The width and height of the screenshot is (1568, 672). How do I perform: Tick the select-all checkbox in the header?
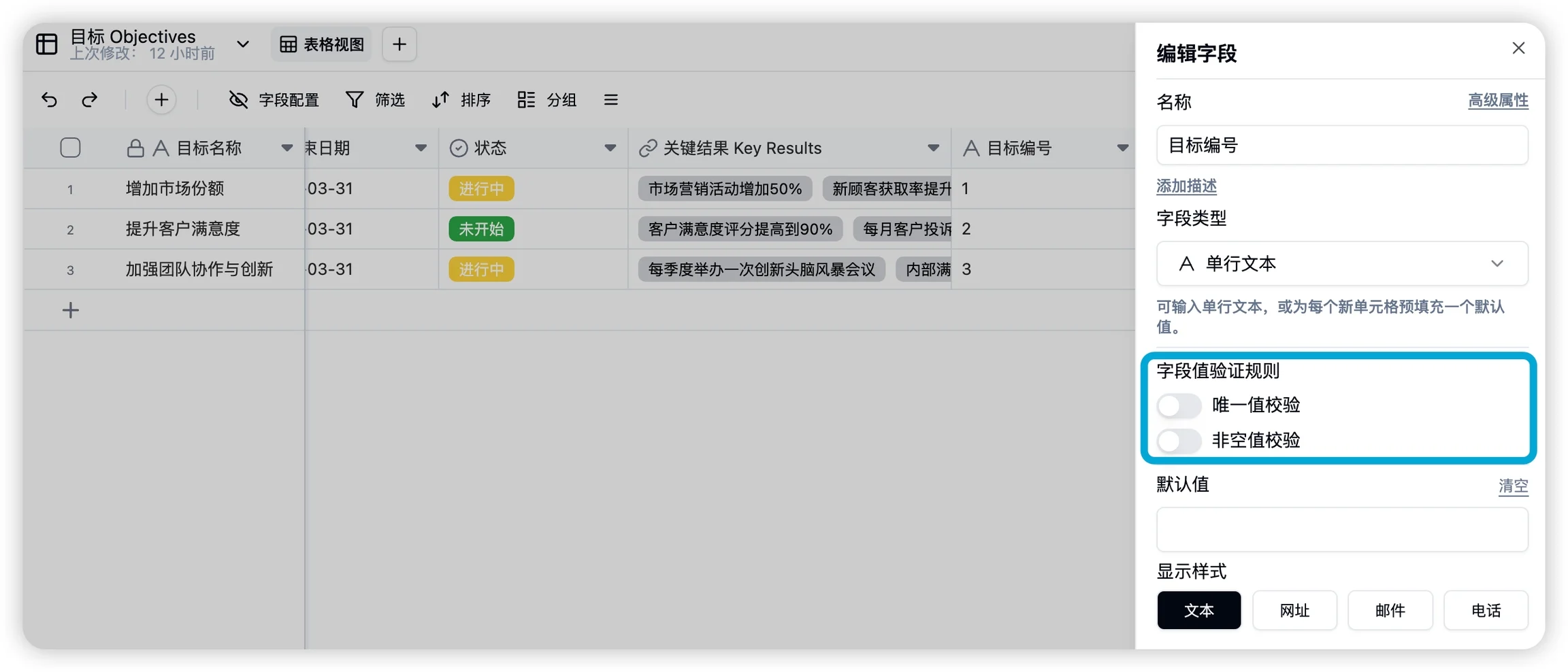70,148
